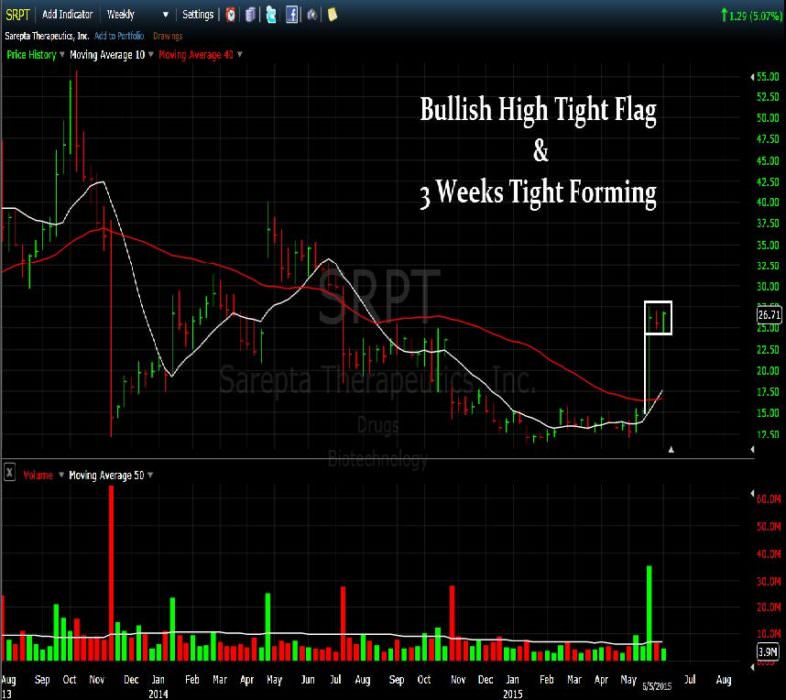Open the Settings menu

(x=198, y=15)
